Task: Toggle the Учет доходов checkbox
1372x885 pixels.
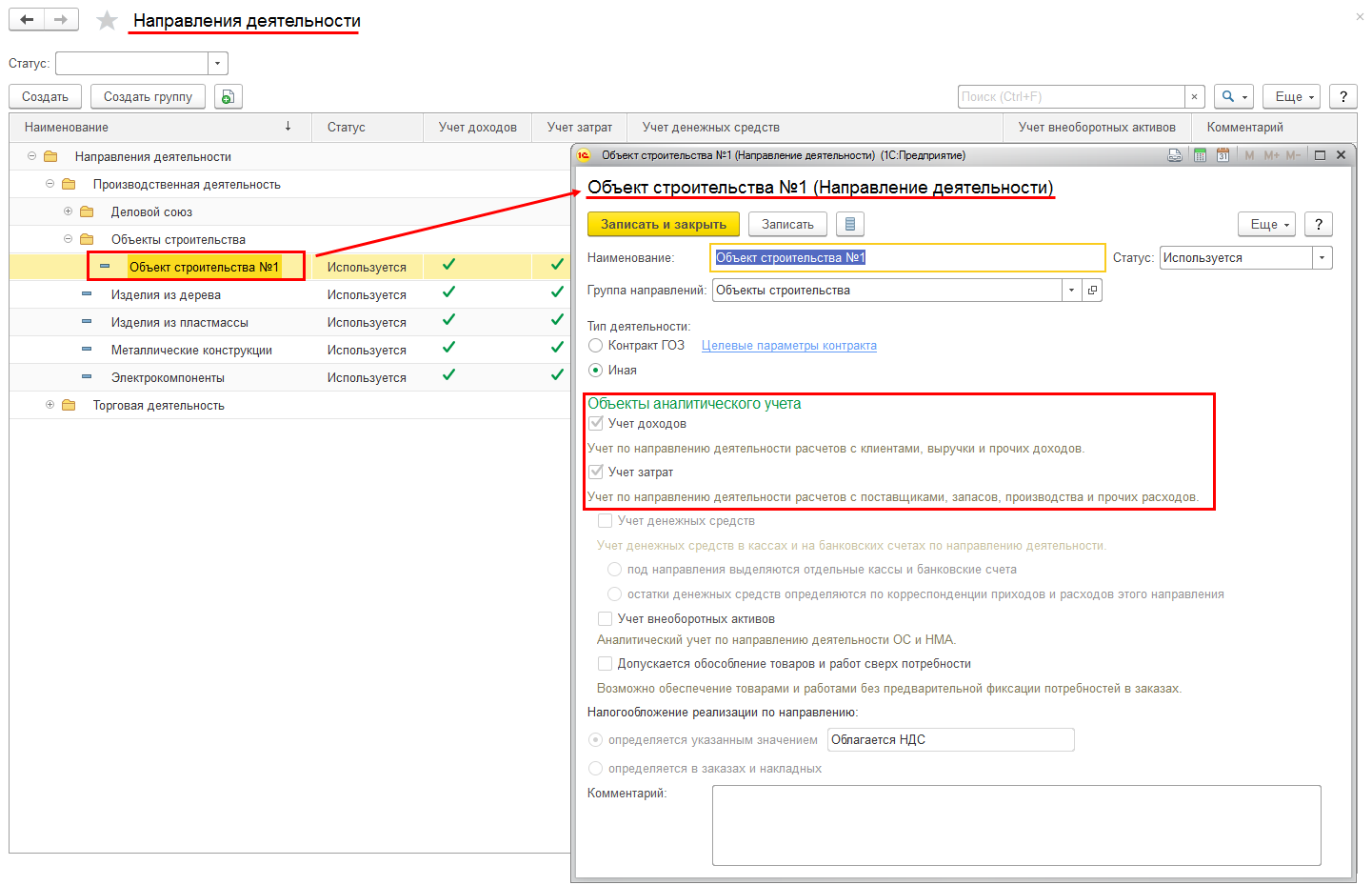Action: tap(596, 423)
